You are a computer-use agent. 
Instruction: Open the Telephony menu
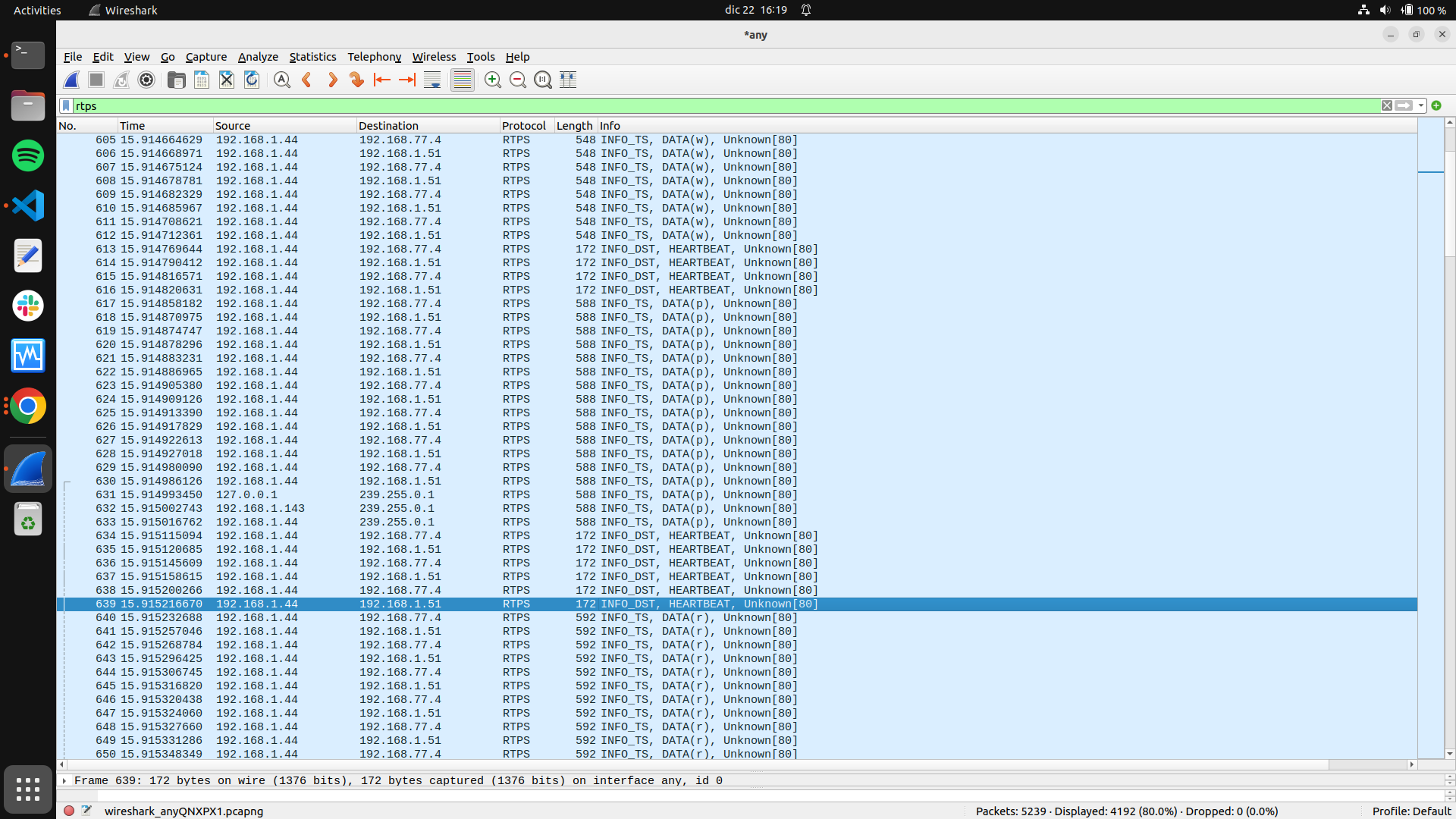374,57
